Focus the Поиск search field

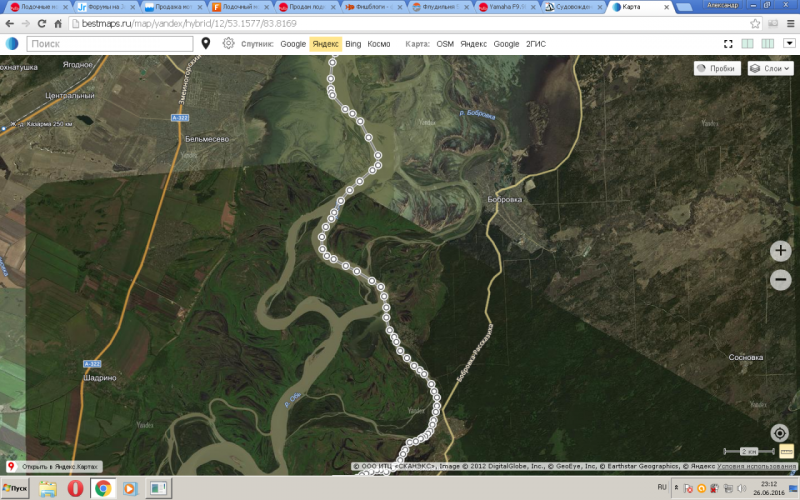point(110,44)
